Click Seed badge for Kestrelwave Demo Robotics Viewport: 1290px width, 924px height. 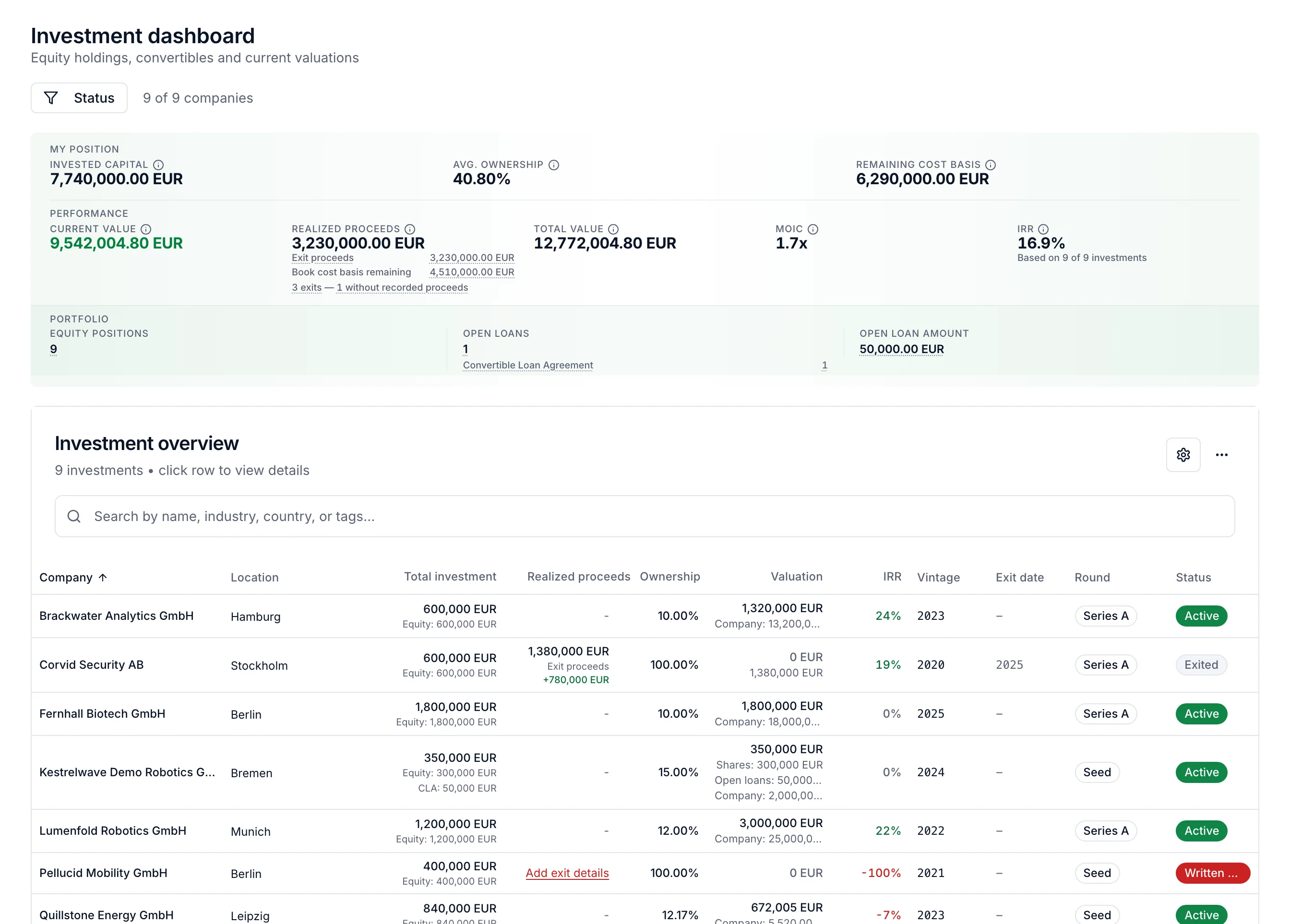pos(1097,772)
